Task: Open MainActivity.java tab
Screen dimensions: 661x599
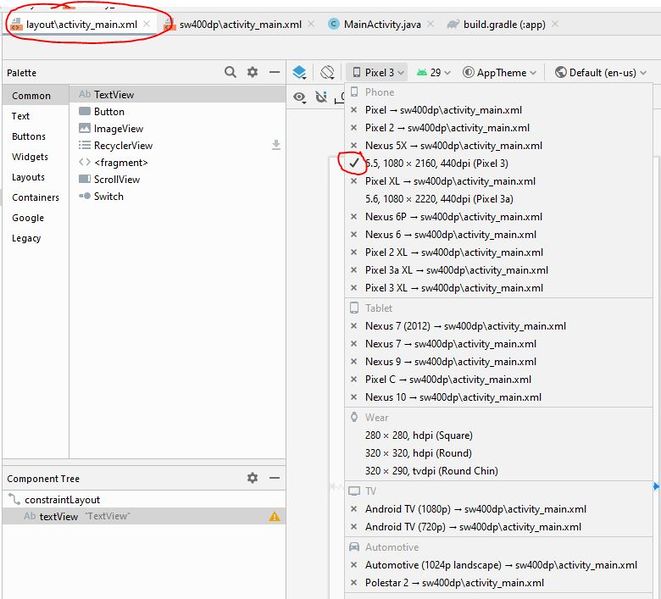Action: tap(382, 24)
